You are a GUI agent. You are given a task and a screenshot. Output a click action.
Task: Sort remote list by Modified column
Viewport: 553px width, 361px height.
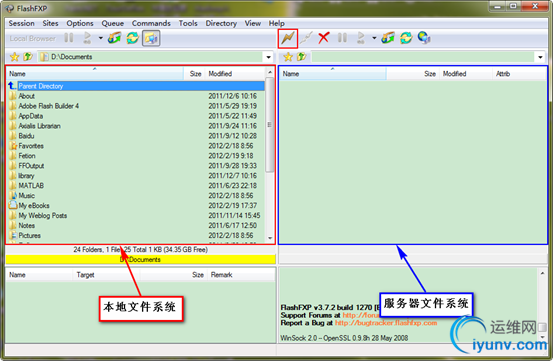[466, 74]
